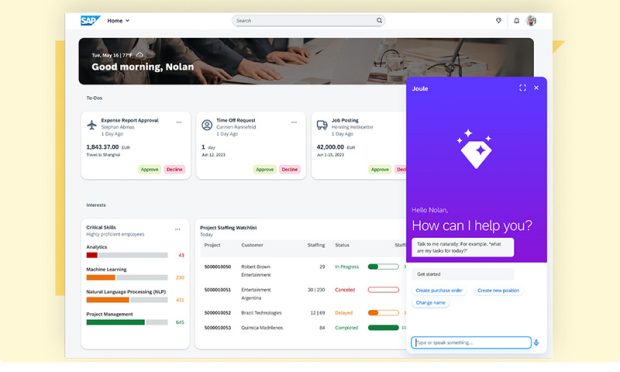Viewport: 620px width, 372px height.
Task: Open the Home dropdown menu
Action: coord(118,21)
